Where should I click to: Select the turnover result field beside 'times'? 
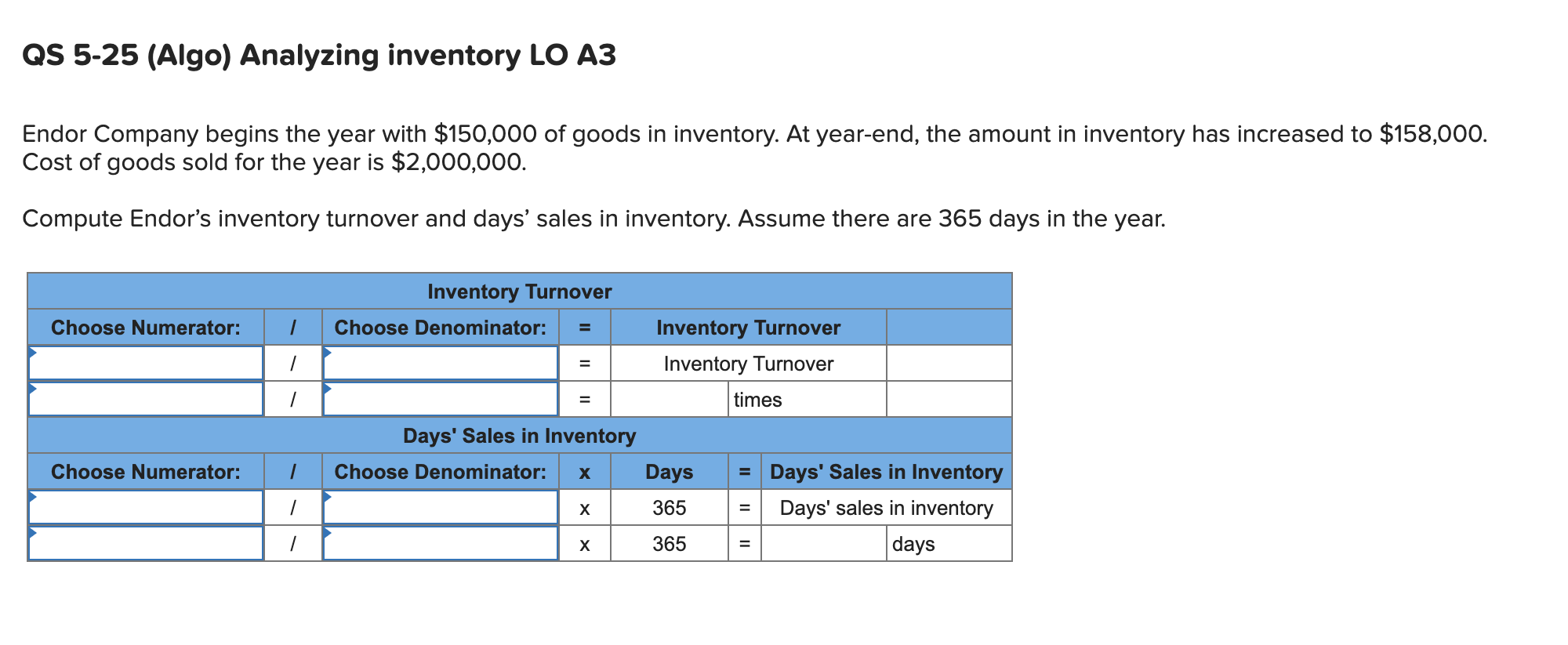click(668, 399)
